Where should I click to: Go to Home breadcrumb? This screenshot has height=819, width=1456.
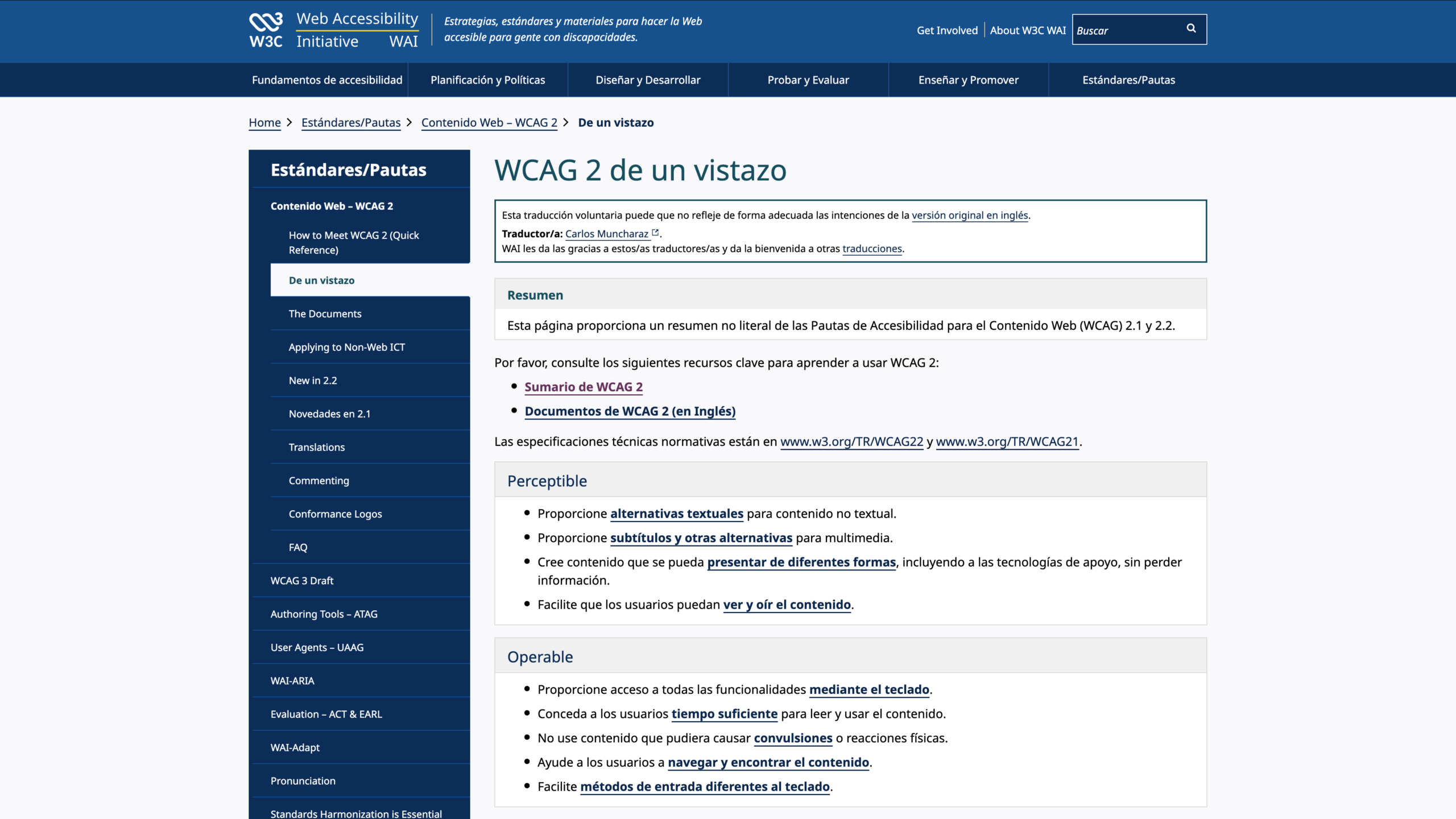[264, 122]
